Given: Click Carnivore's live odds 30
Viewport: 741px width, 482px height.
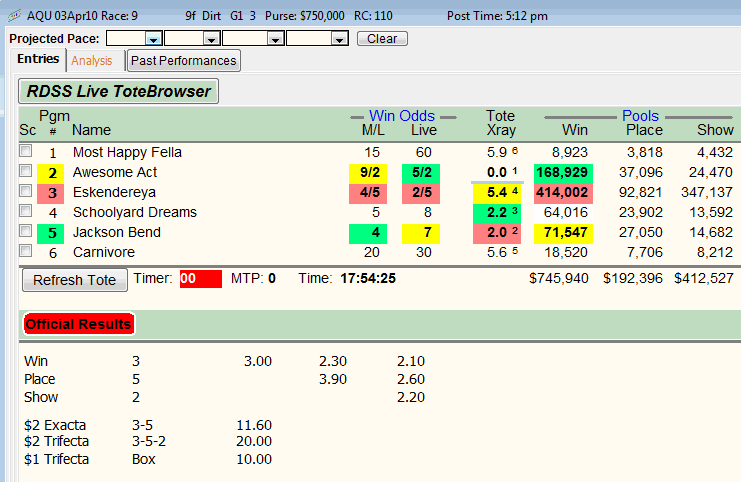Looking at the screenshot, I should point(423,252).
